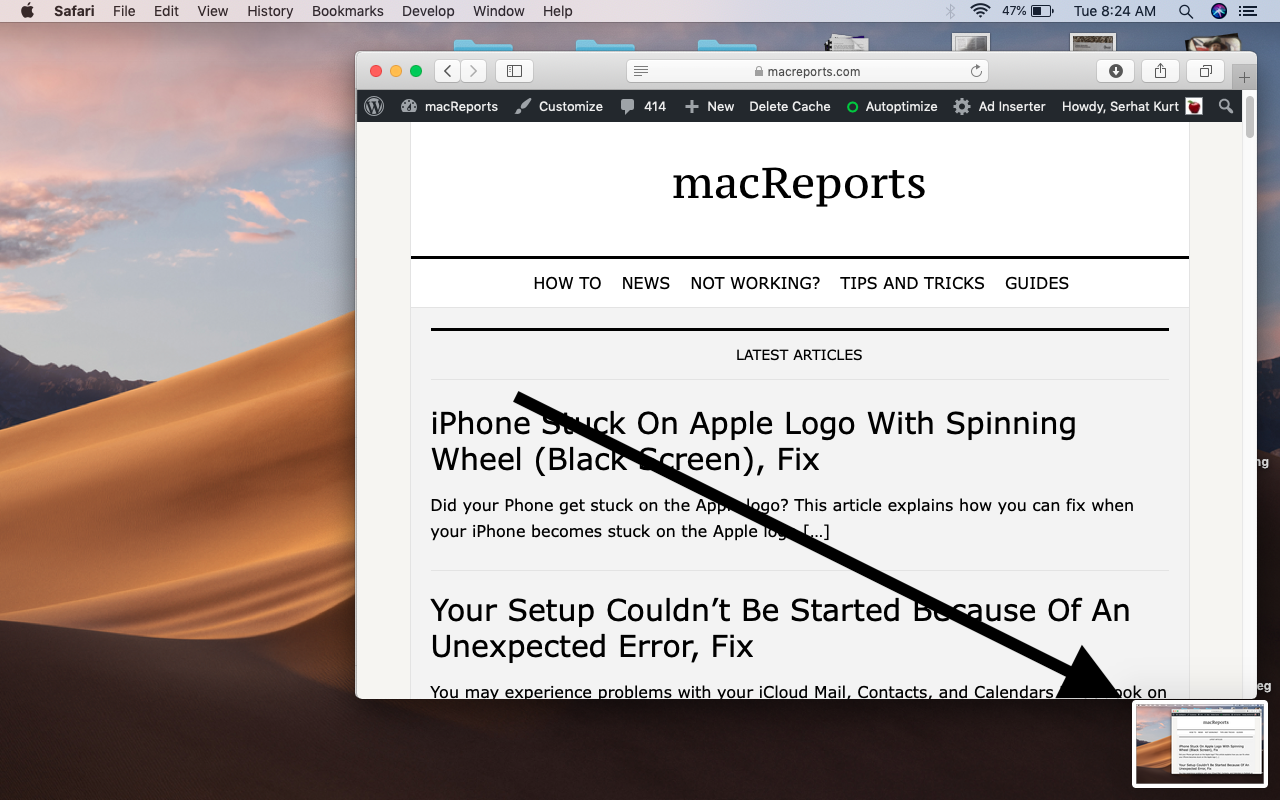Open the Develop menu

point(428,11)
